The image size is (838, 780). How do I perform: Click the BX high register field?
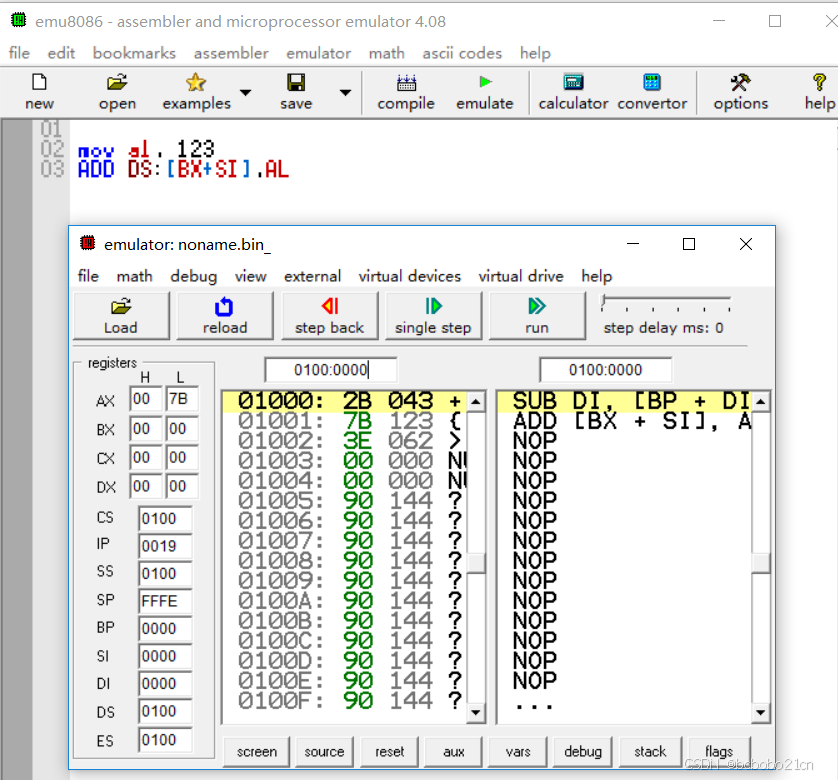click(145, 428)
